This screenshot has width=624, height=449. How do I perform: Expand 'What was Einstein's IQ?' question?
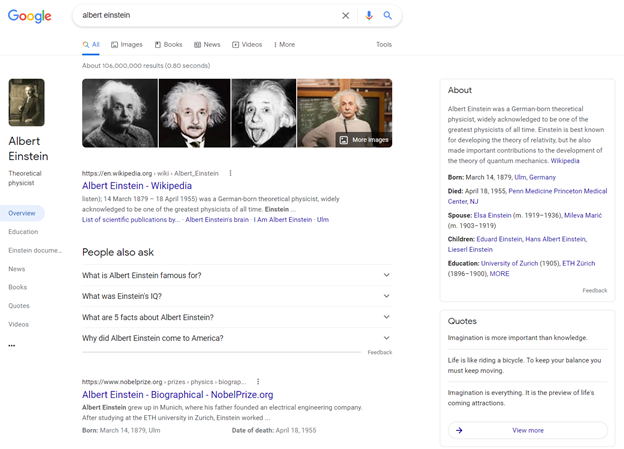click(237, 296)
